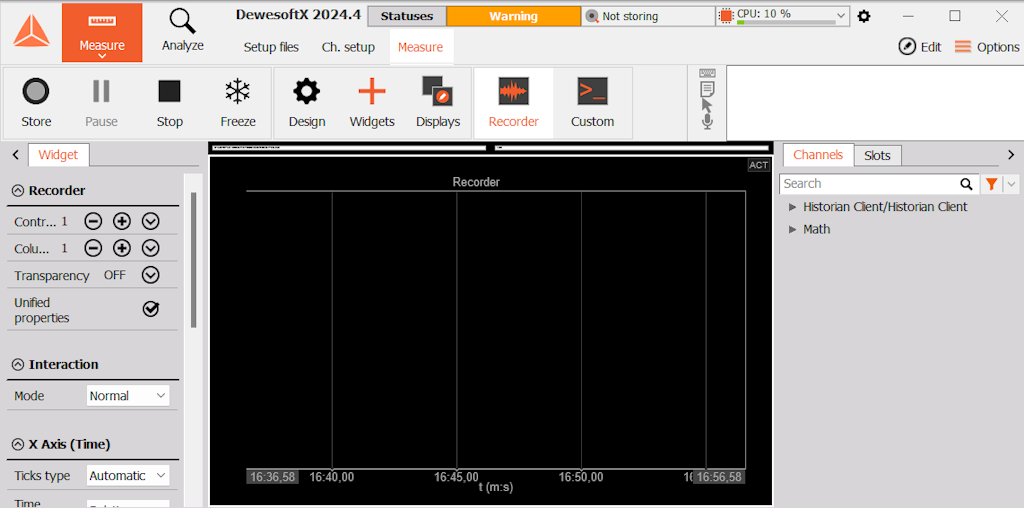Screen dimensions: 1024x508
Task: Click the microphone voice event icon
Action: click(707, 121)
